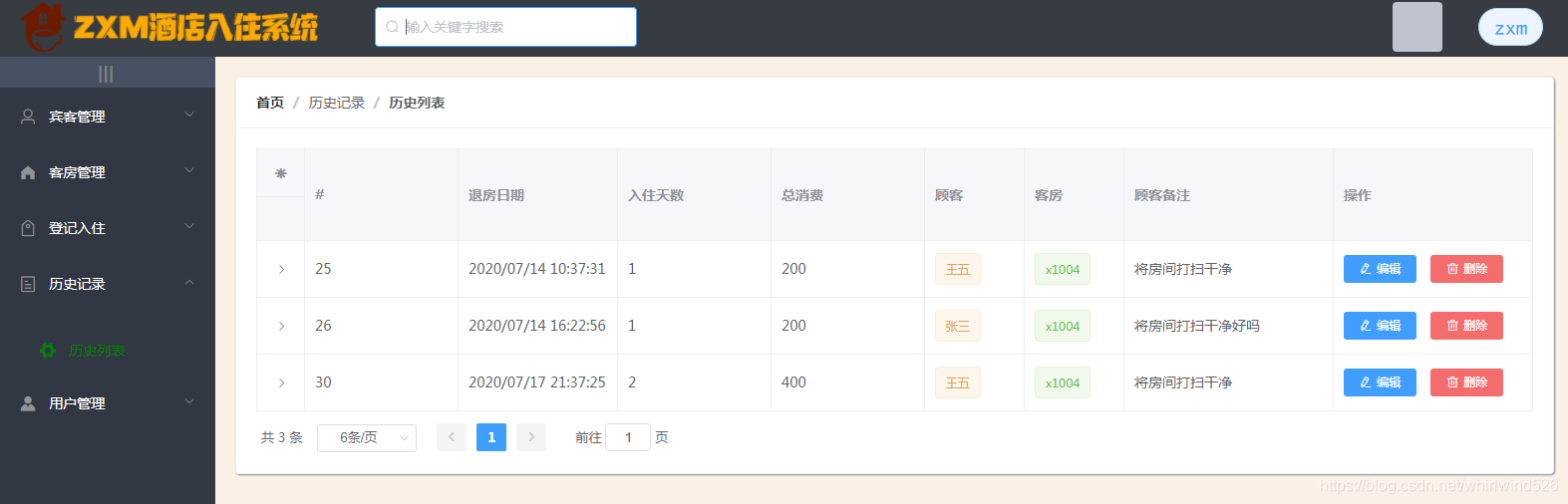The image size is (1568, 504).
Task: Focus the 前往 page number field
Action: click(x=628, y=437)
